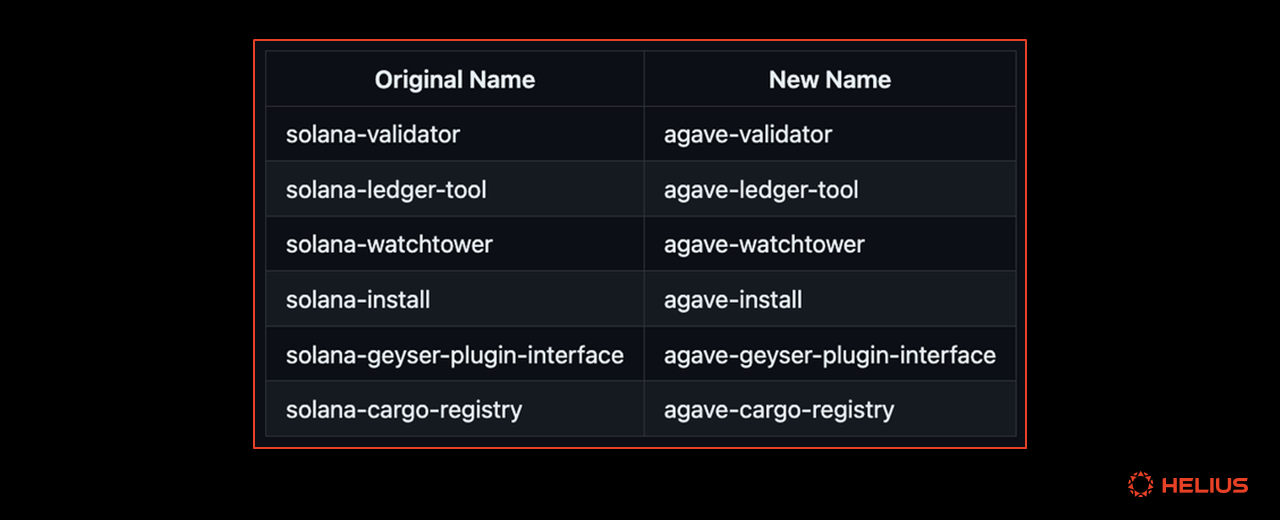1280x520 pixels.
Task: Select the New Name column header
Action: click(830, 80)
